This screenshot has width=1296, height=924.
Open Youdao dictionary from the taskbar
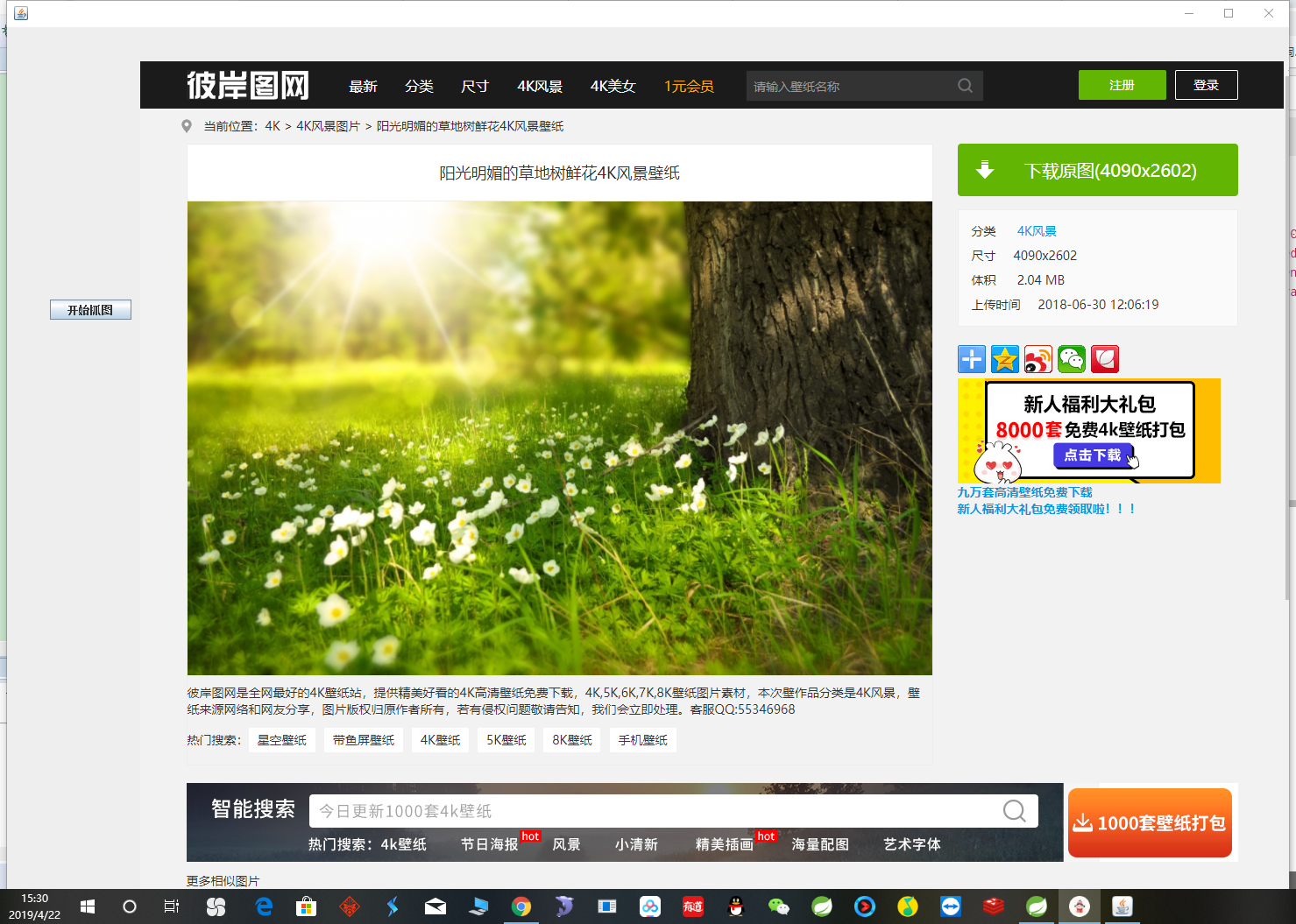tap(693, 906)
